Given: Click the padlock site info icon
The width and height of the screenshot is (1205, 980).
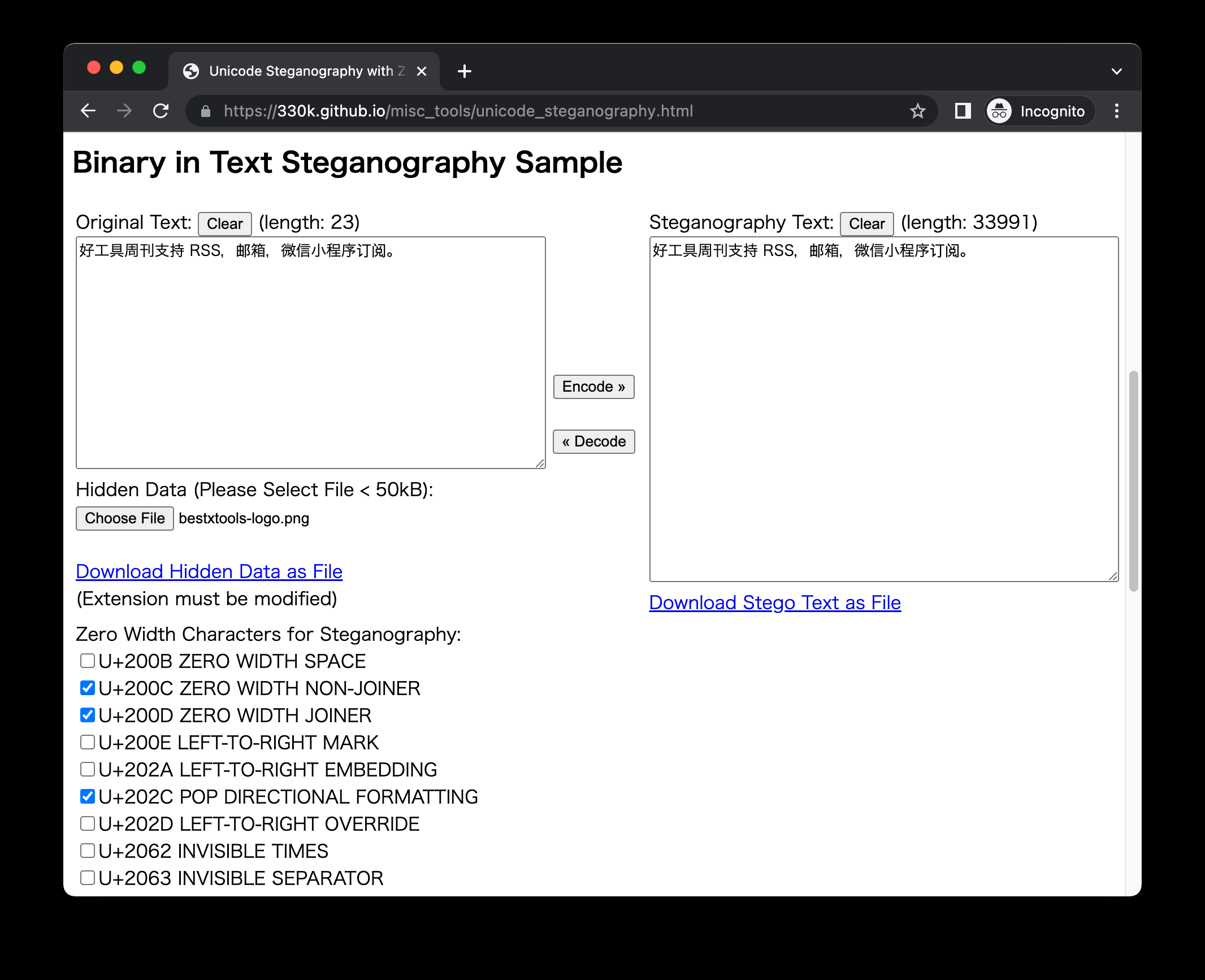Looking at the screenshot, I should (206, 111).
